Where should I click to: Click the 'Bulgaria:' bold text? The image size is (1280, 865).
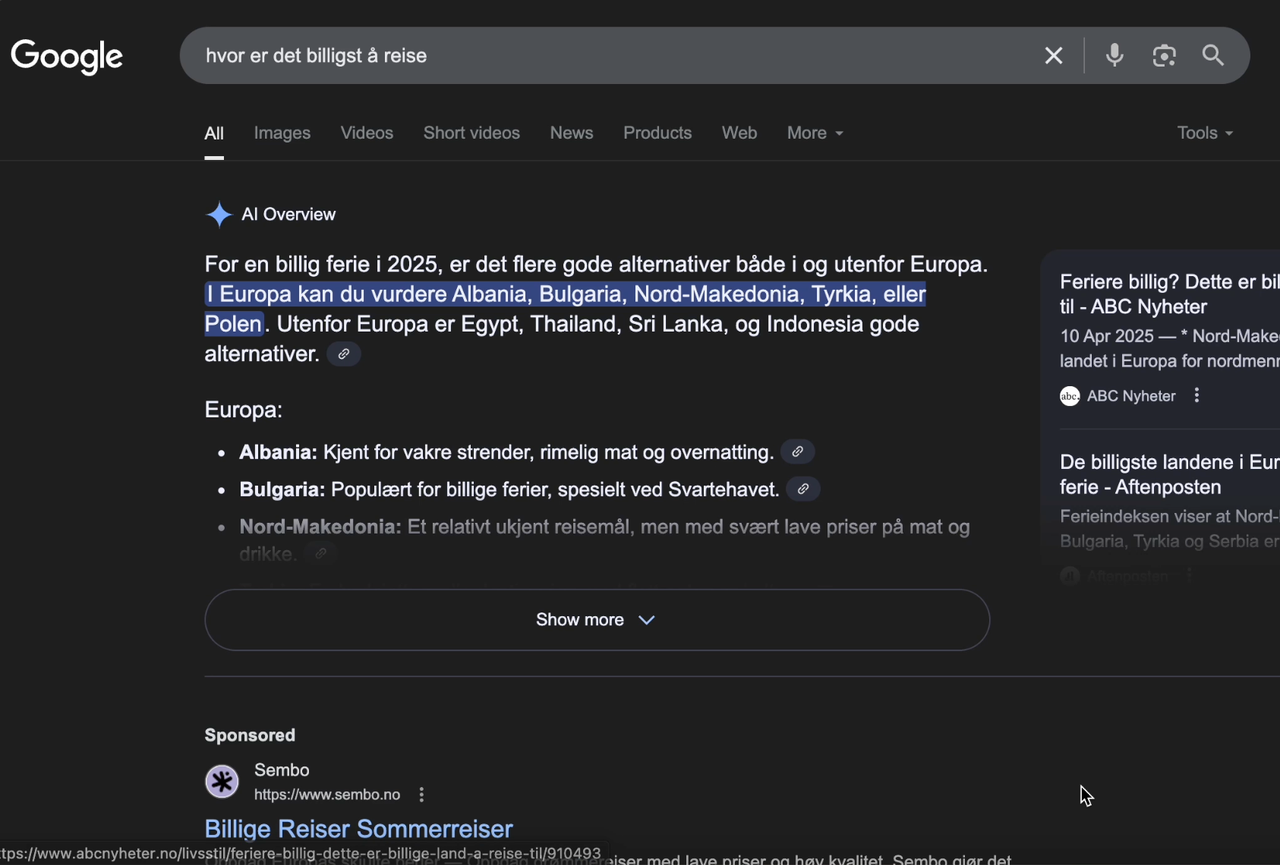[282, 489]
